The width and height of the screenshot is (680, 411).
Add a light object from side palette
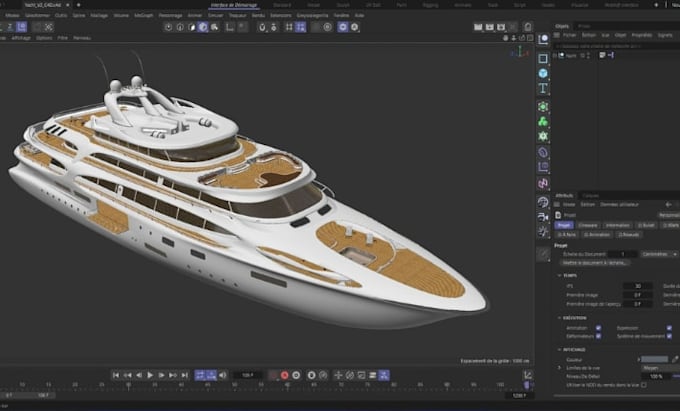point(543,232)
